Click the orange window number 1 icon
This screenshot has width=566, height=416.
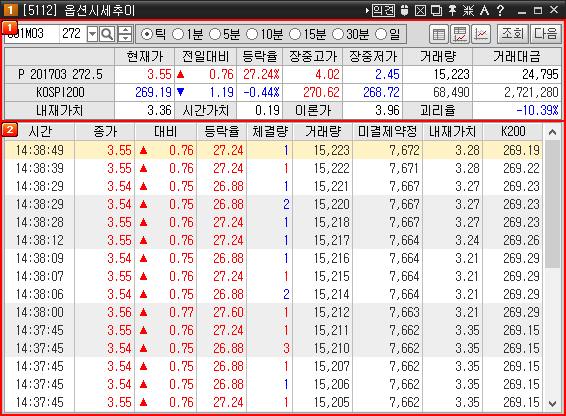(10, 10)
